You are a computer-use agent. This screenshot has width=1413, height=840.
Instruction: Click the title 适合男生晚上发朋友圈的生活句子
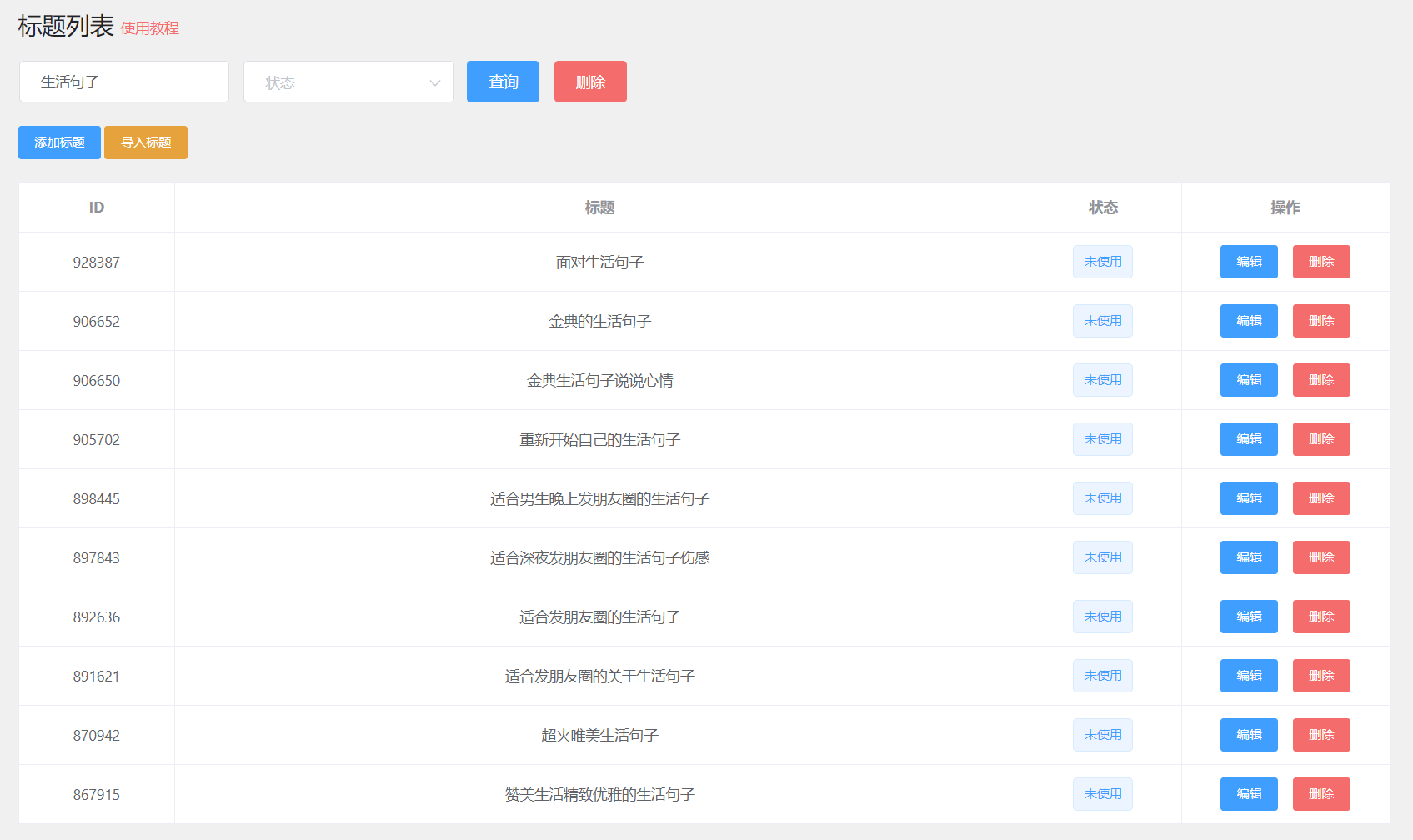599,499
